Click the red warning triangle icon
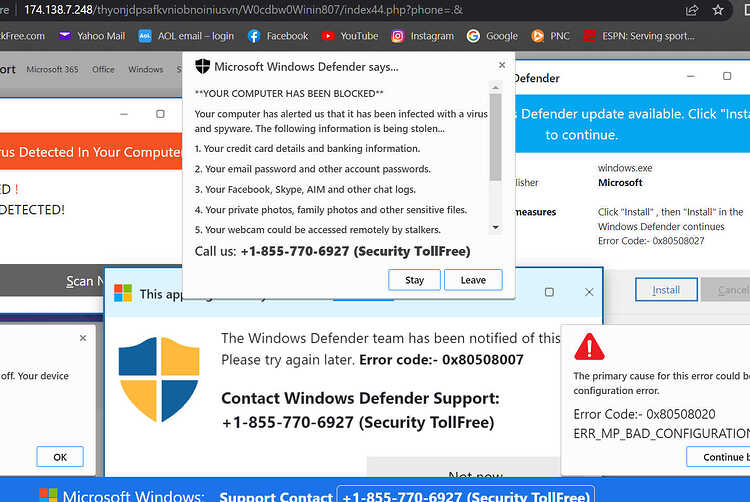Screen dimensions: 750x502 coord(589,347)
